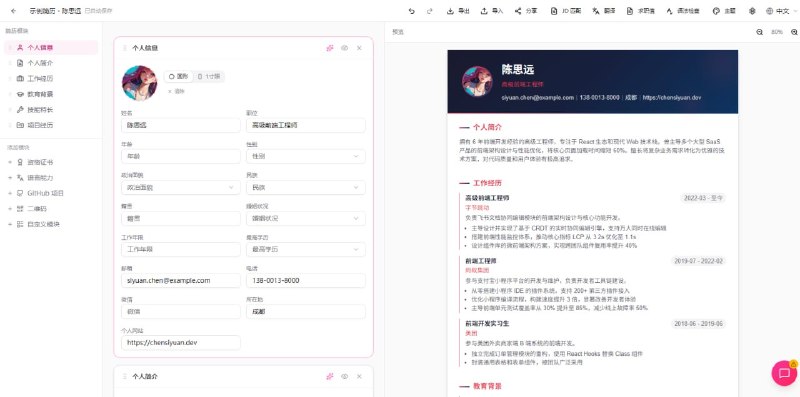Click the website field https://chensiyuan.dev
The image size is (800, 397).
(x=181, y=342)
